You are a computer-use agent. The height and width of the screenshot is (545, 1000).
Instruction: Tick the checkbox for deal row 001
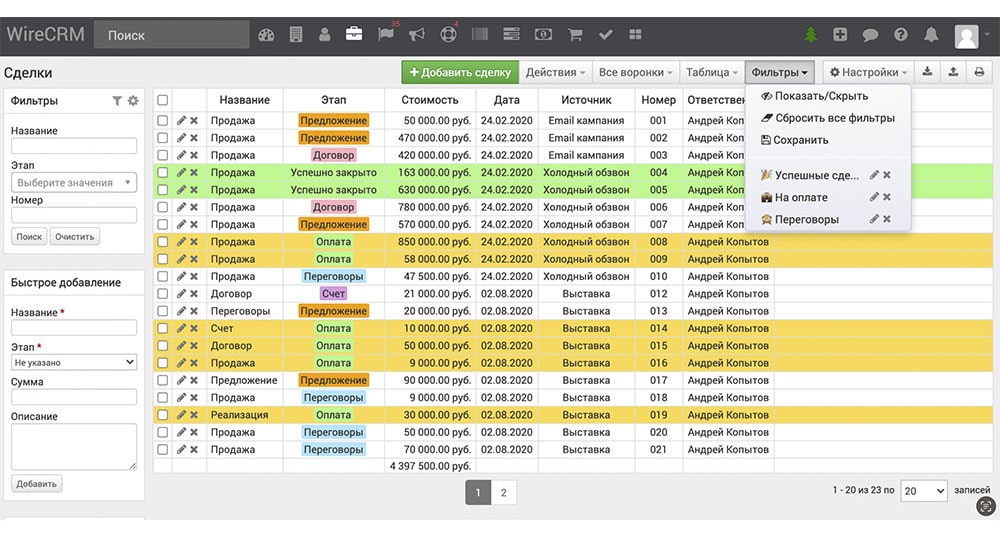click(162, 121)
